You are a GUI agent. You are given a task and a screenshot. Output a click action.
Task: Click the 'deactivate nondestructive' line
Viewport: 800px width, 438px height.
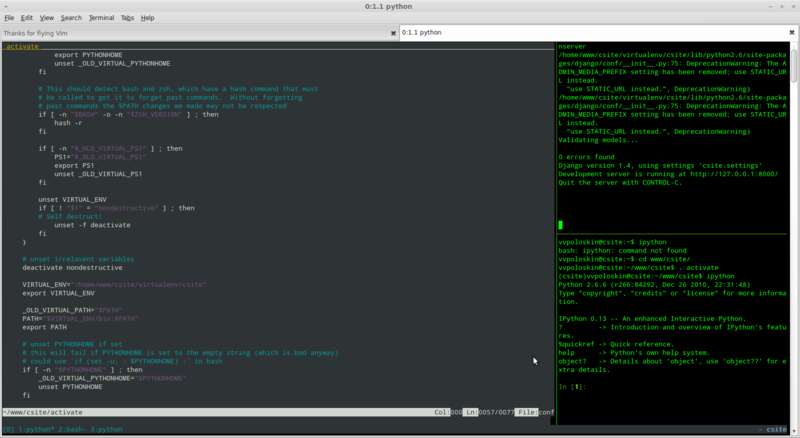tap(72, 267)
